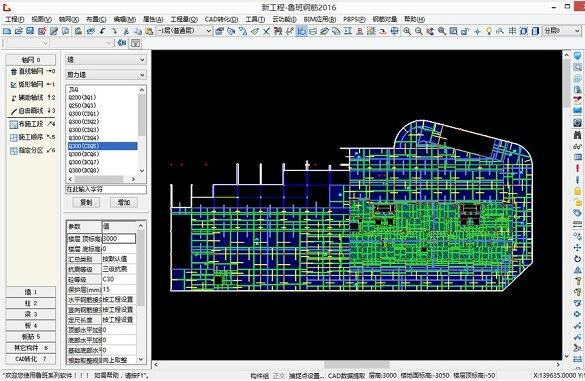Click the scissors cut icon

[126, 31]
